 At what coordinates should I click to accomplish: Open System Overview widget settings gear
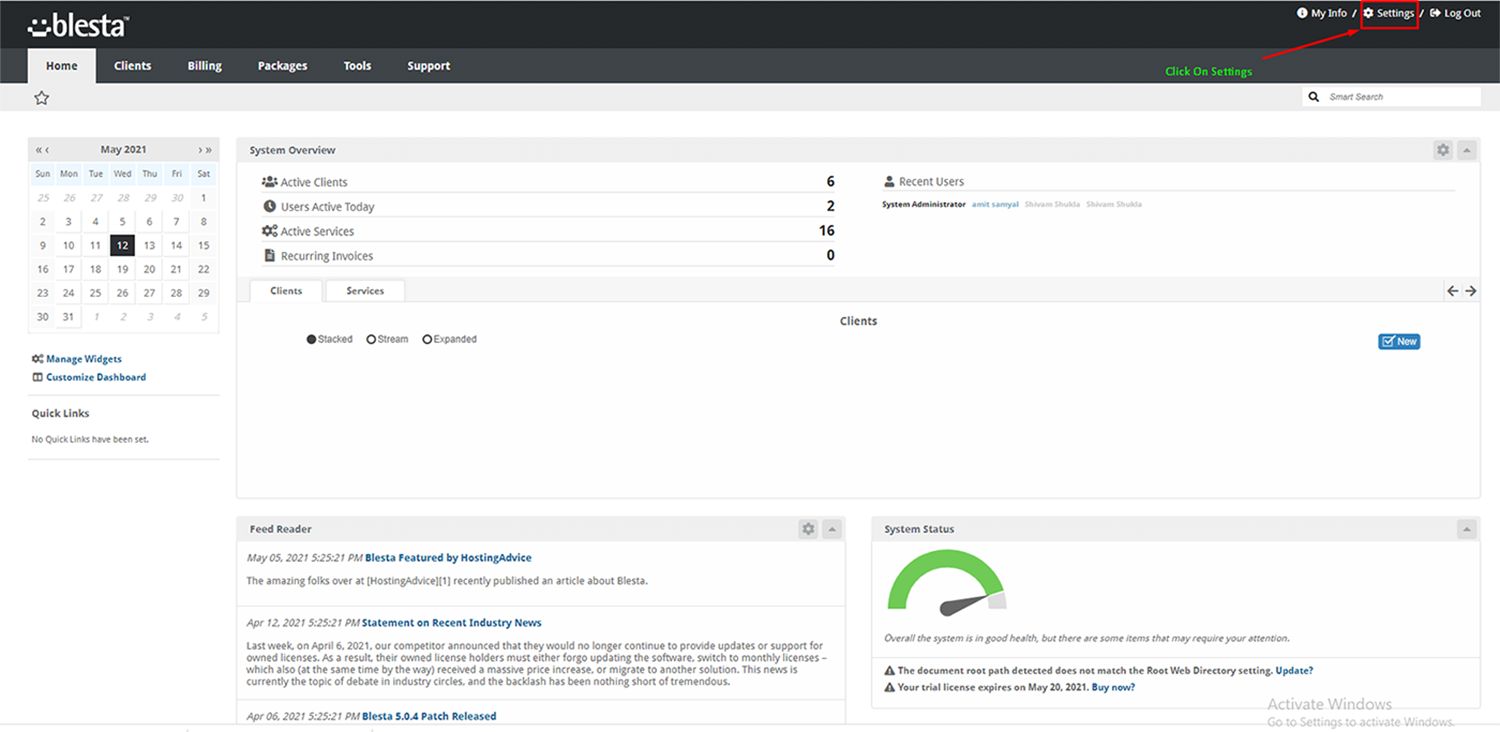click(1443, 150)
